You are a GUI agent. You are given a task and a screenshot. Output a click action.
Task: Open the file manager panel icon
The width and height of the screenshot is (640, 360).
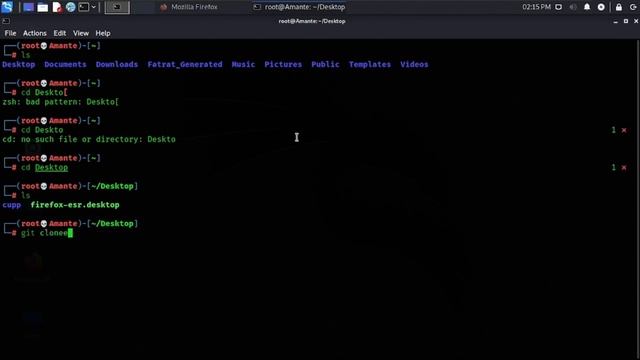tap(42, 7)
